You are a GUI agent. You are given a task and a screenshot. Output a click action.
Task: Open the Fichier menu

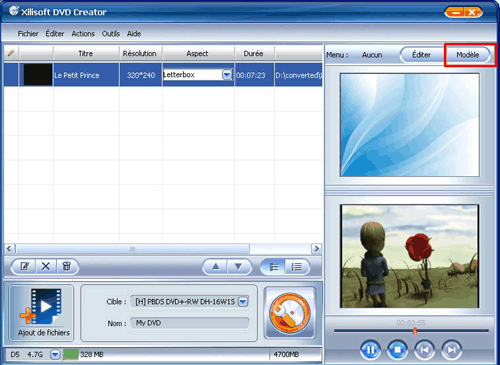pos(28,34)
